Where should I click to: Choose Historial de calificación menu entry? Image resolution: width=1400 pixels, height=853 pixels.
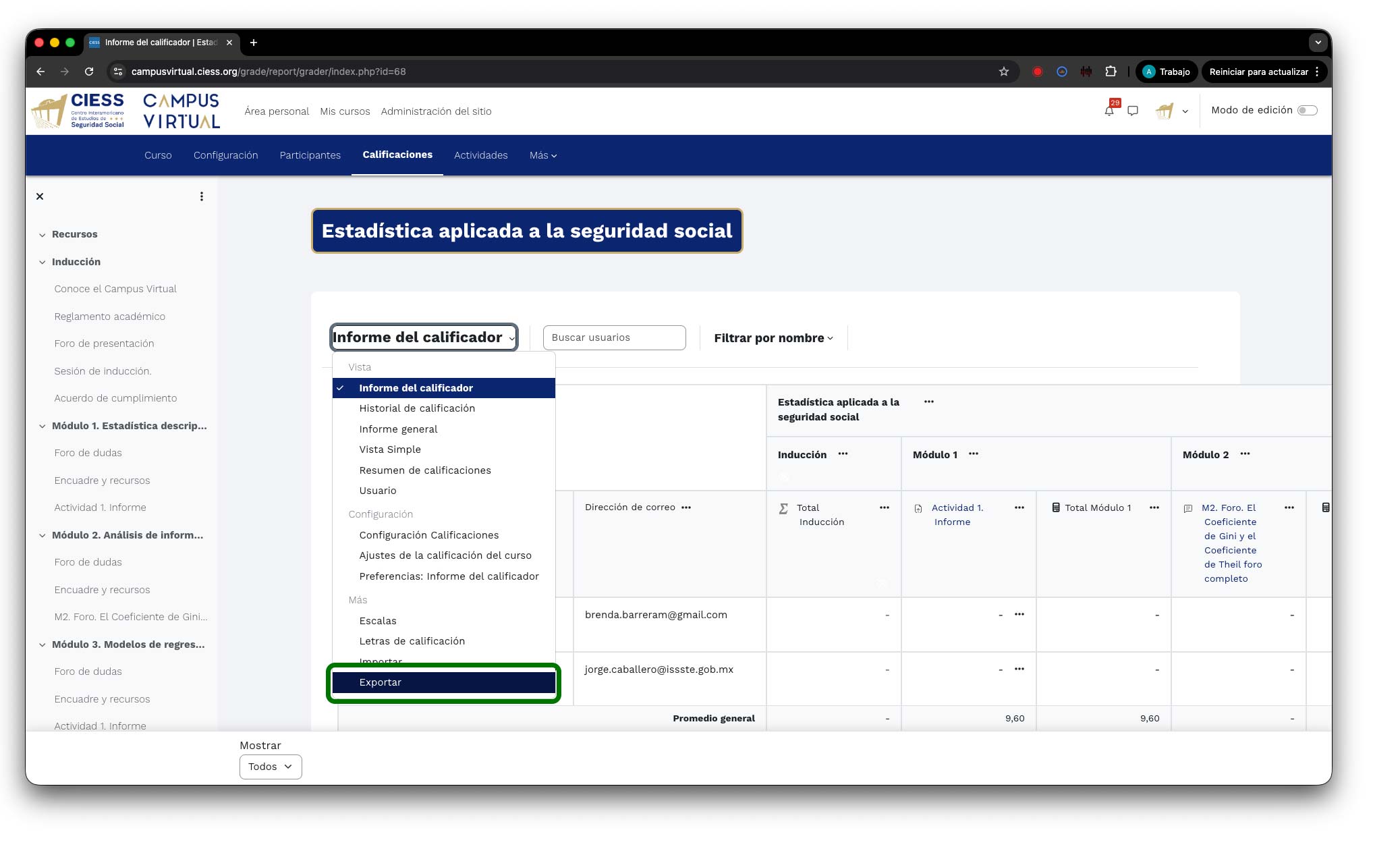(x=416, y=408)
